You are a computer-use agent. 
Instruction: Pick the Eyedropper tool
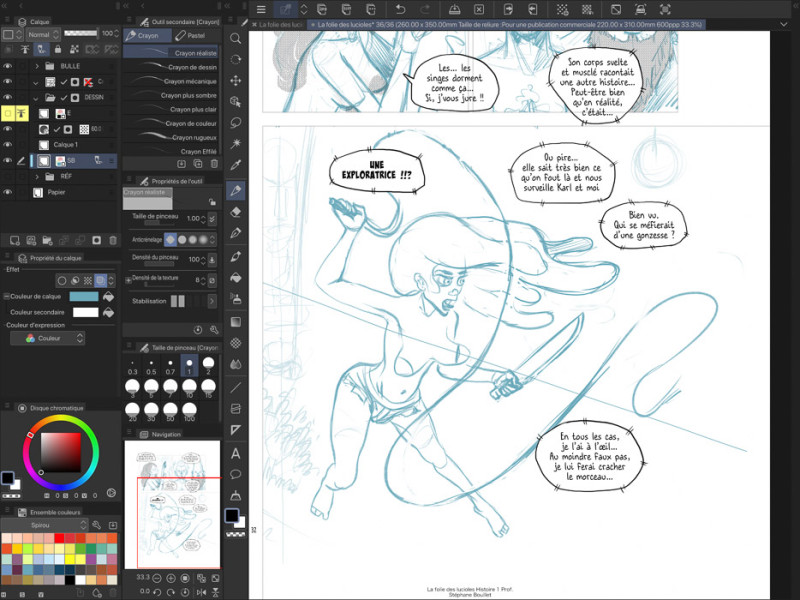click(236, 165)
